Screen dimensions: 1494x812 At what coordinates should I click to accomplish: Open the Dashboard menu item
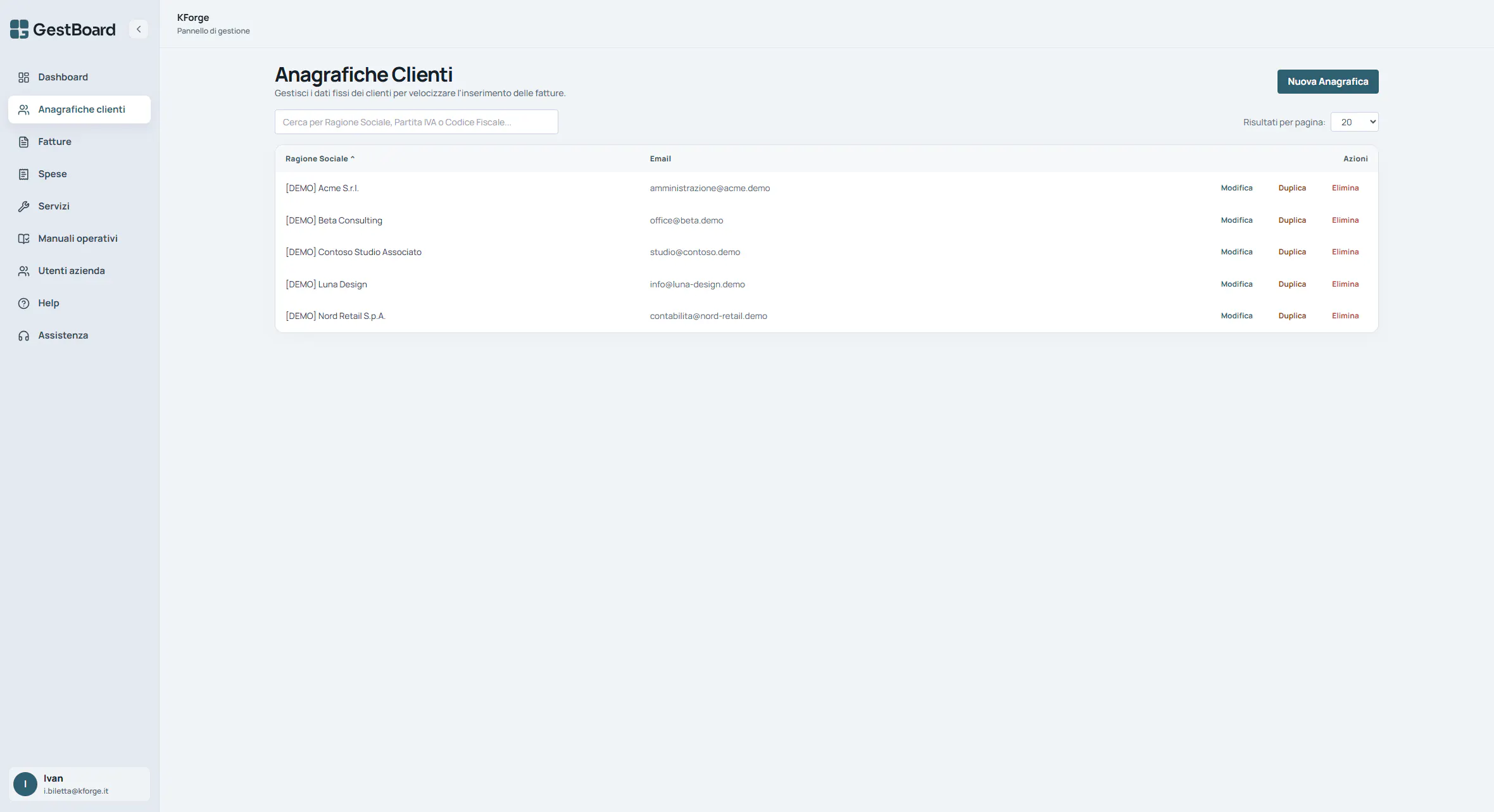click(x=79, y=77)
